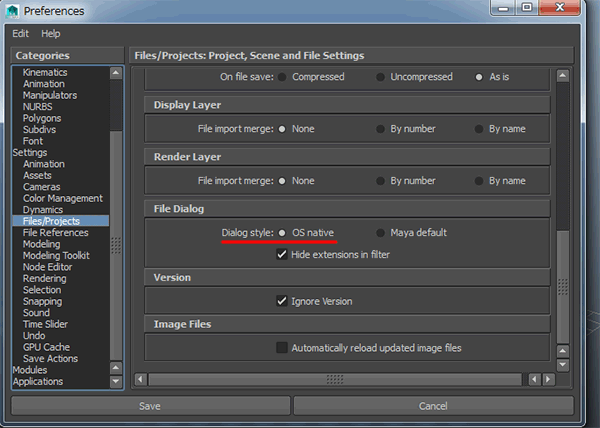Click the Save button
Viewport: 600px width, 428px height.
[148, 406]
